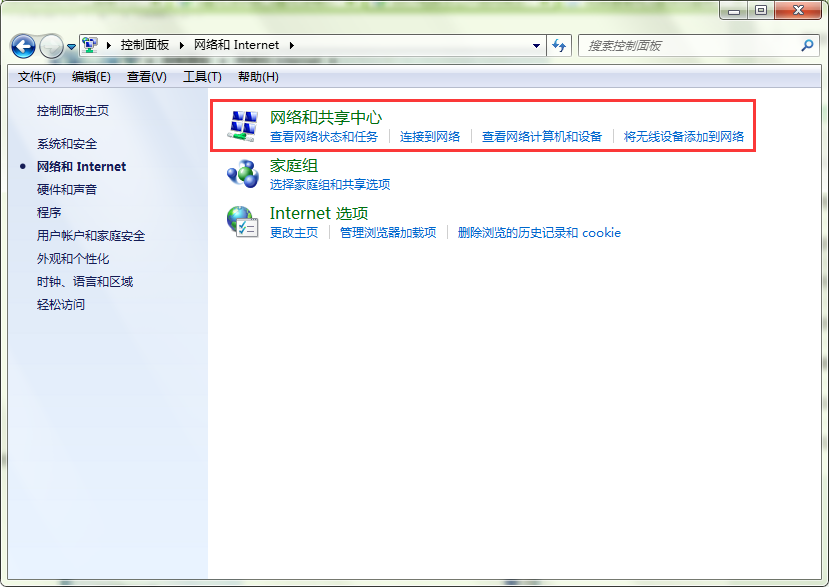This screenshot has width=829, height=587.
Task: Click the Internet 选项 globe icon
Action: click(x=242, y=221)
